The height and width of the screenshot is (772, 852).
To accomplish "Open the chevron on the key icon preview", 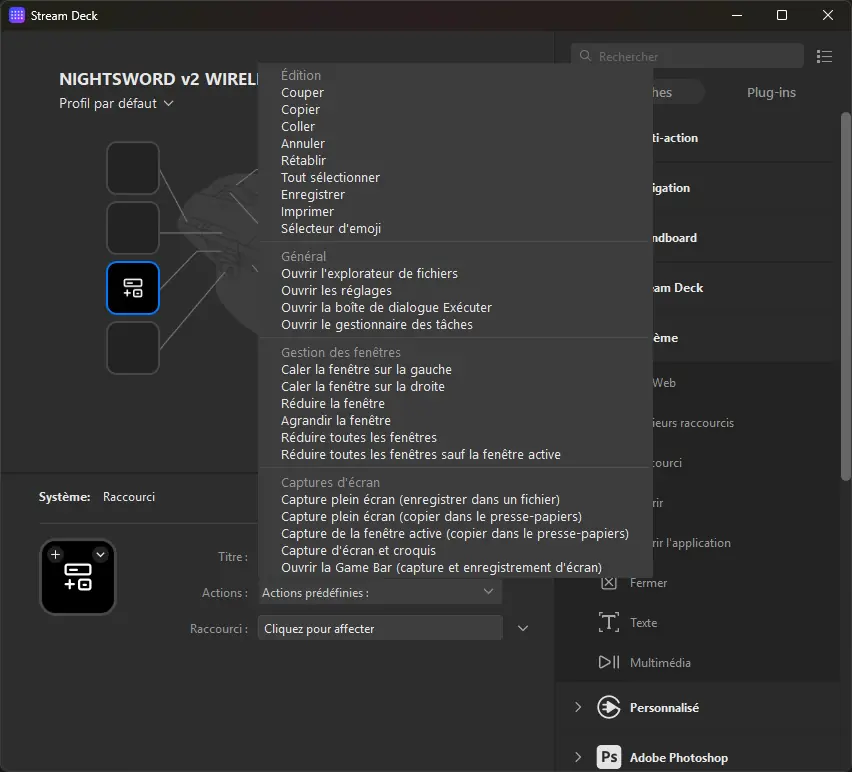I will (101, 554).
